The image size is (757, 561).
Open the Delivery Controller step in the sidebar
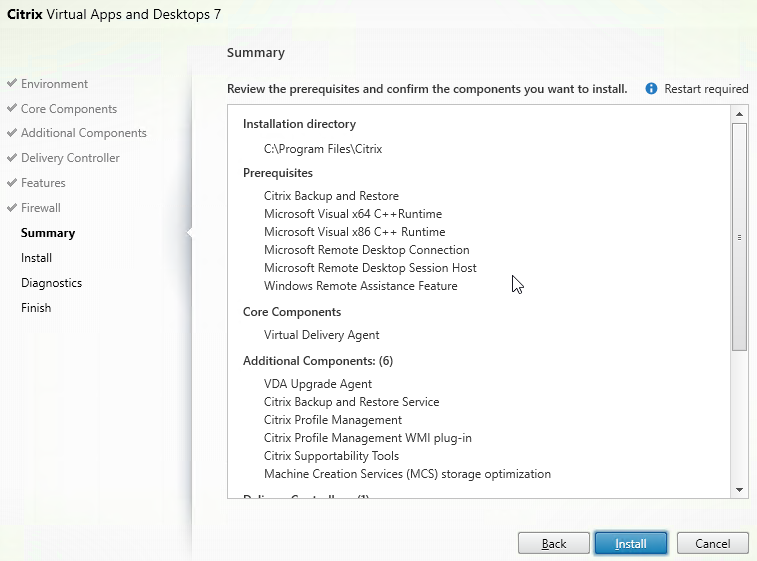pos(70,158)
